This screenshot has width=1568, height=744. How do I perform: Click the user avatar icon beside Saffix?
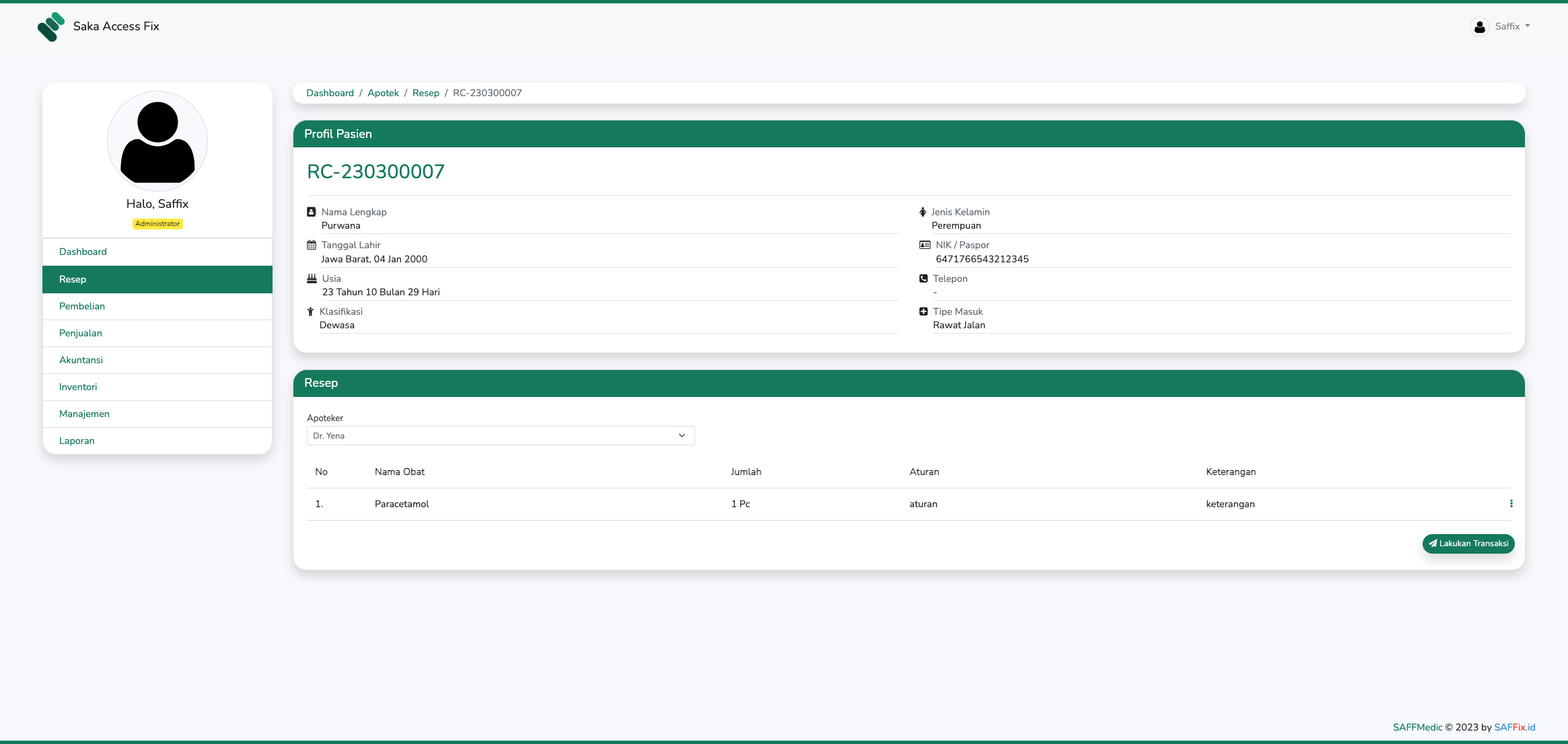click(1479, 27)
